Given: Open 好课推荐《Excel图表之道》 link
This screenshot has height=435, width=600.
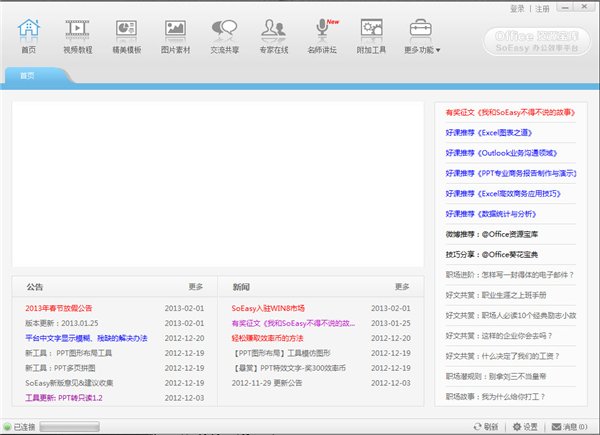Looking at the screenshot, I should (x=485, y=132).
